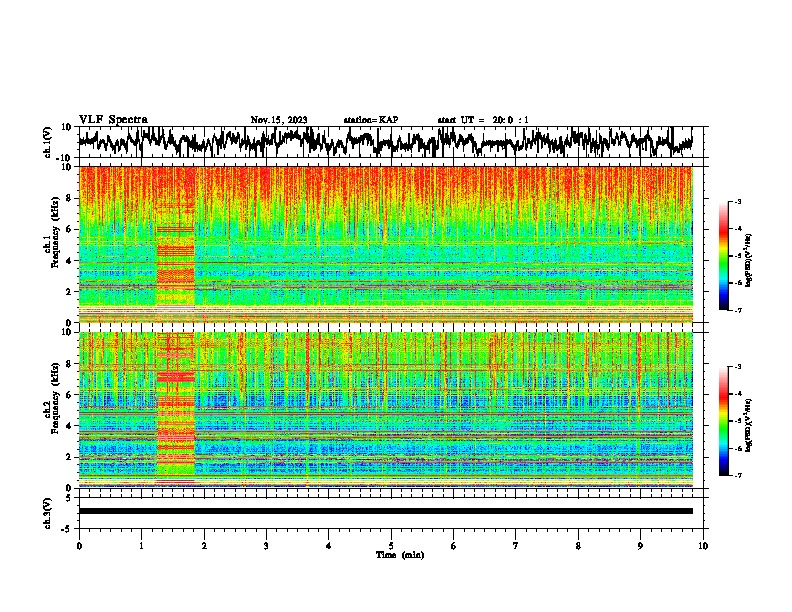Click the "6" kHz tick of ch.1 spectrogram

pos(69,229)
